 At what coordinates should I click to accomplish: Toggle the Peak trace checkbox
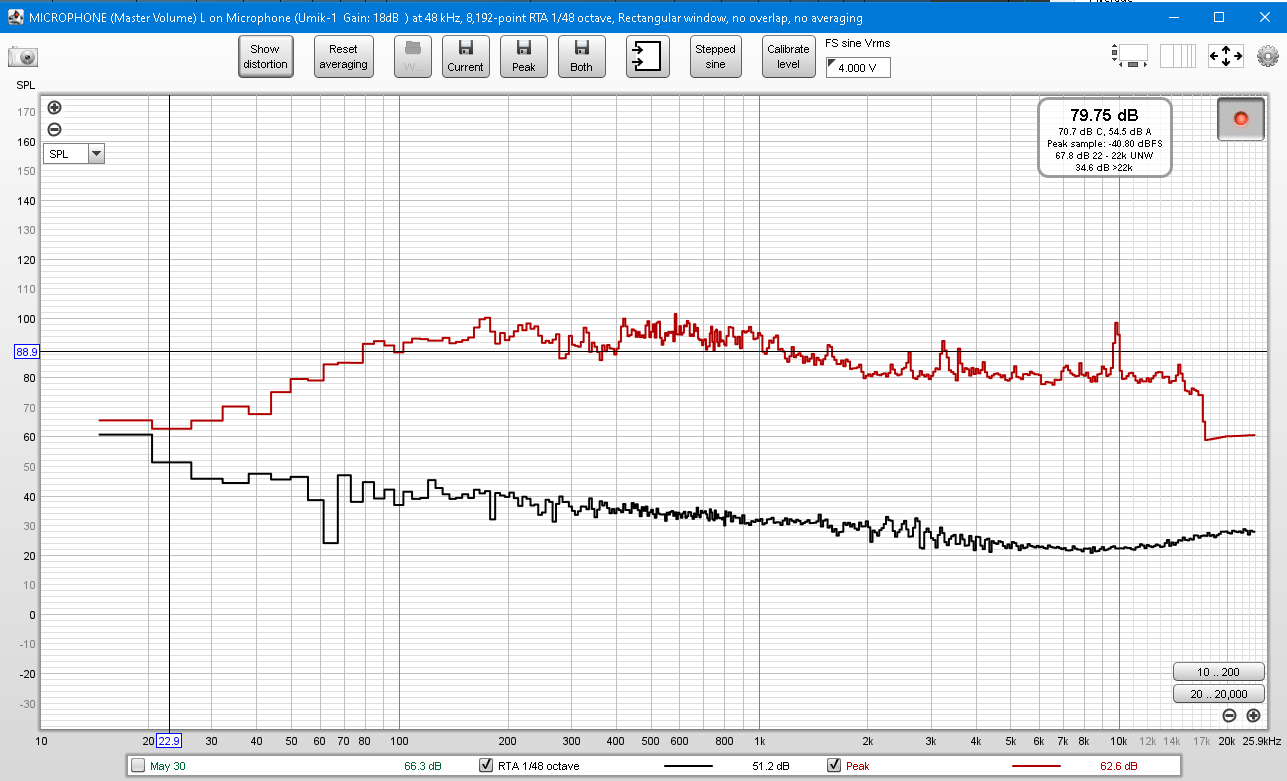(834, 766)
